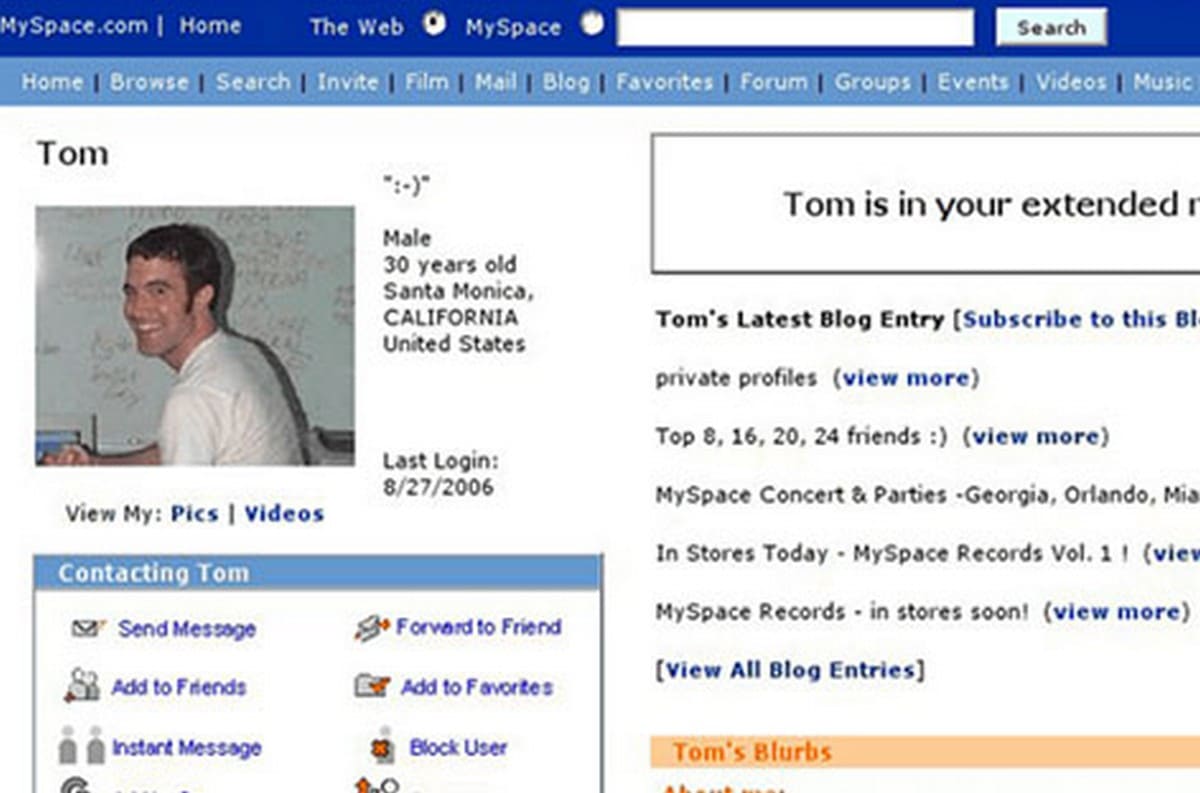This screenshot has height=793, width=1200.
Task: Open MySpace.com link in header
Action: (x=74, y=26)
